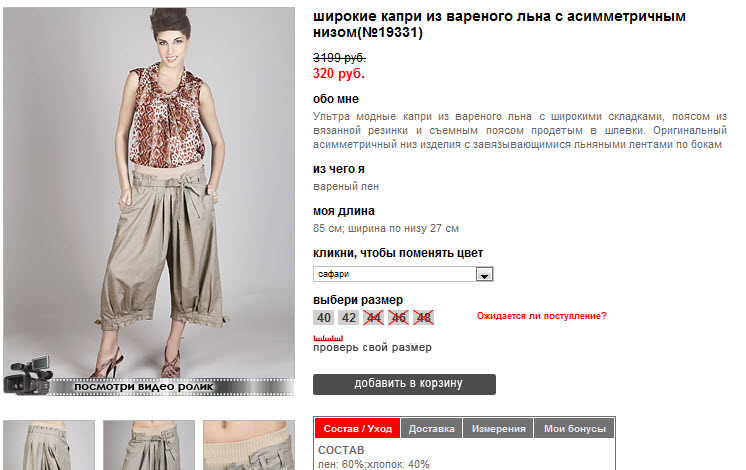
Task: Click Ожидается ли поступление? link
Action: 542,316
